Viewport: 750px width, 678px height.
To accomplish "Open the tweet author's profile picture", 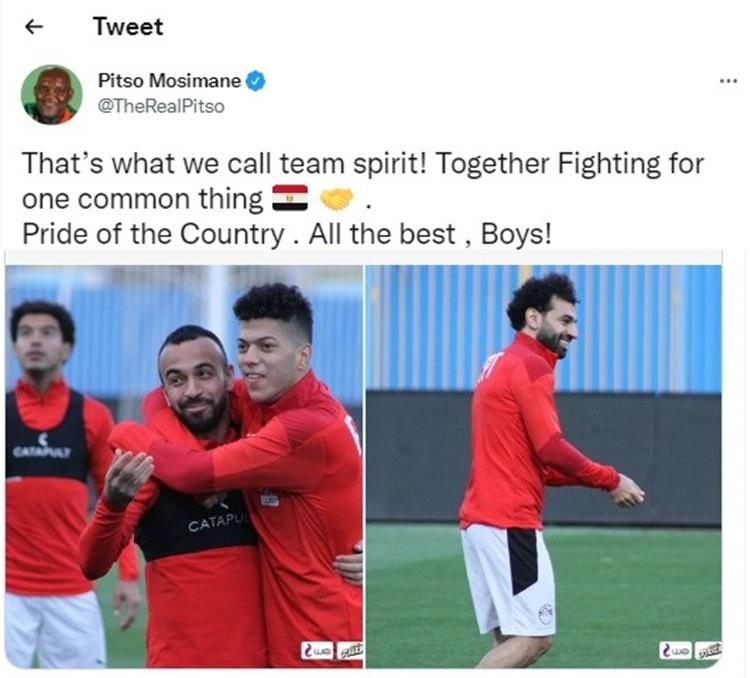I will click(x=52, y=94).
